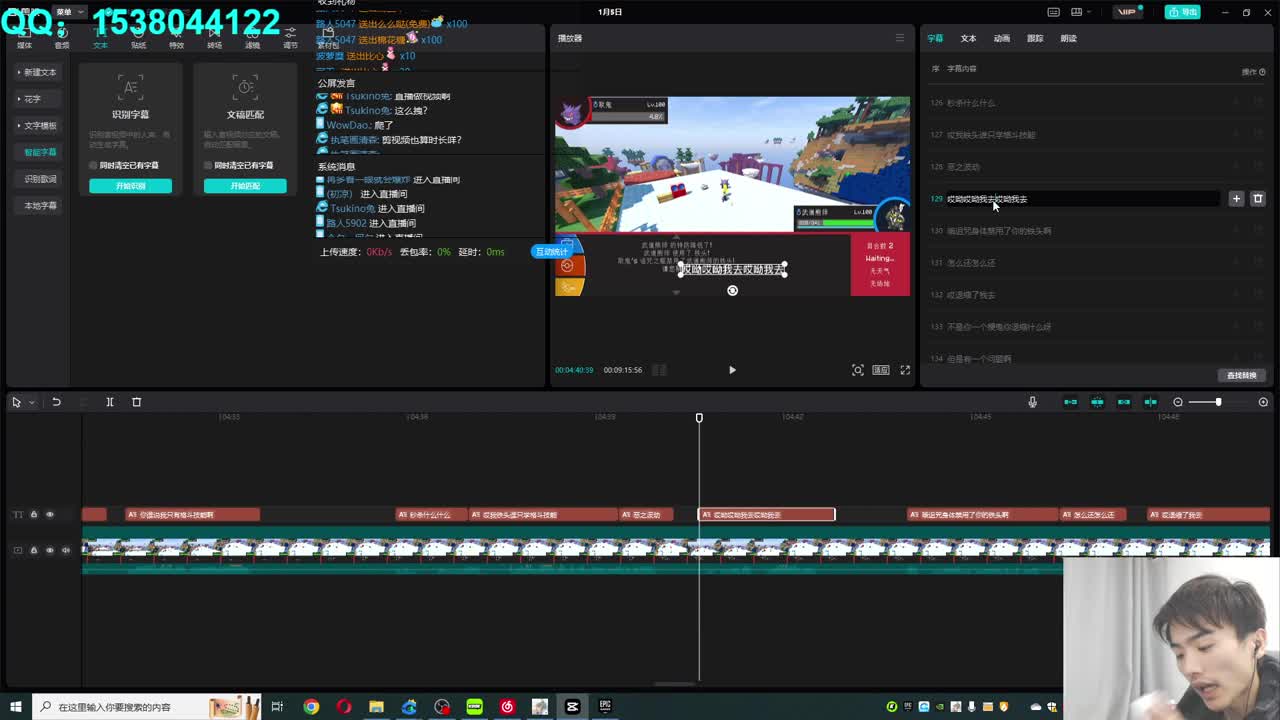Open the 调节 adjustment tab icon
Viewport: 1280px width, 720px height.
290,39
